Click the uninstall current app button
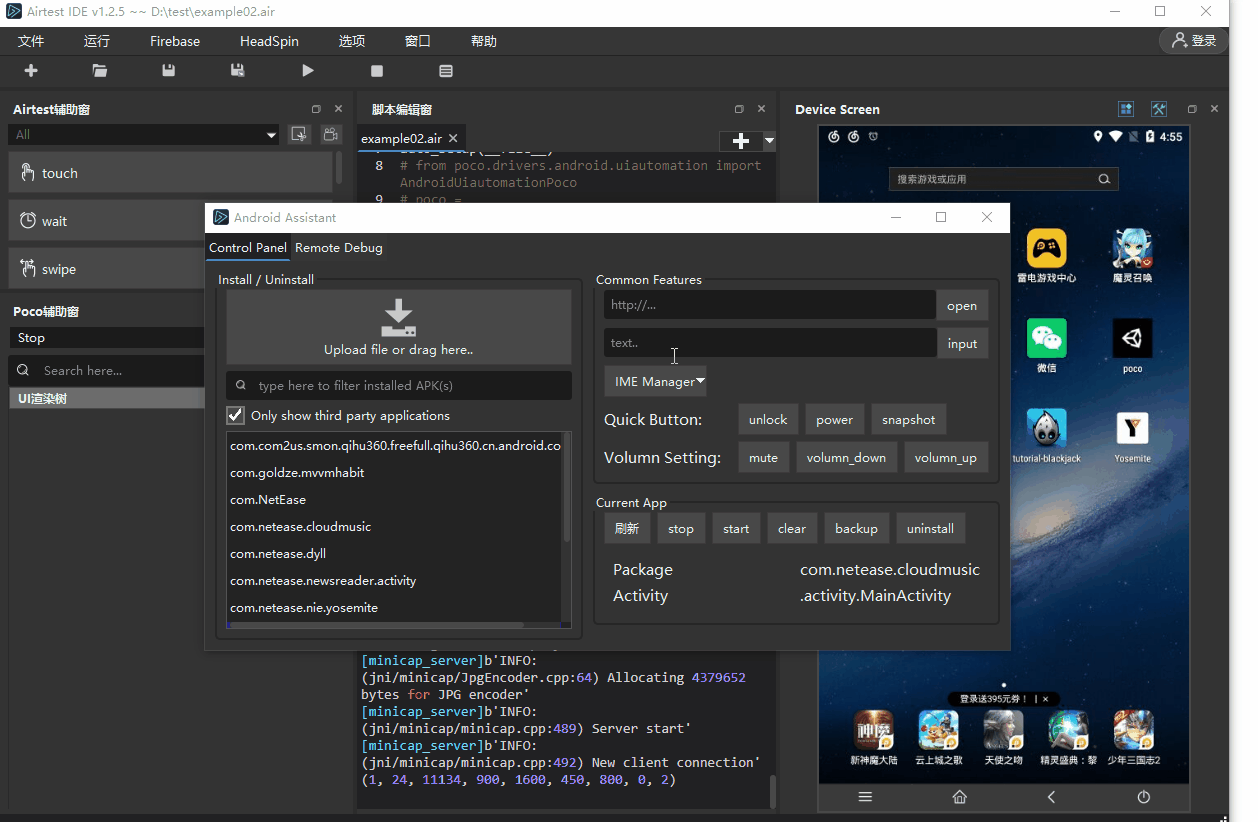 tap(930, 528)
